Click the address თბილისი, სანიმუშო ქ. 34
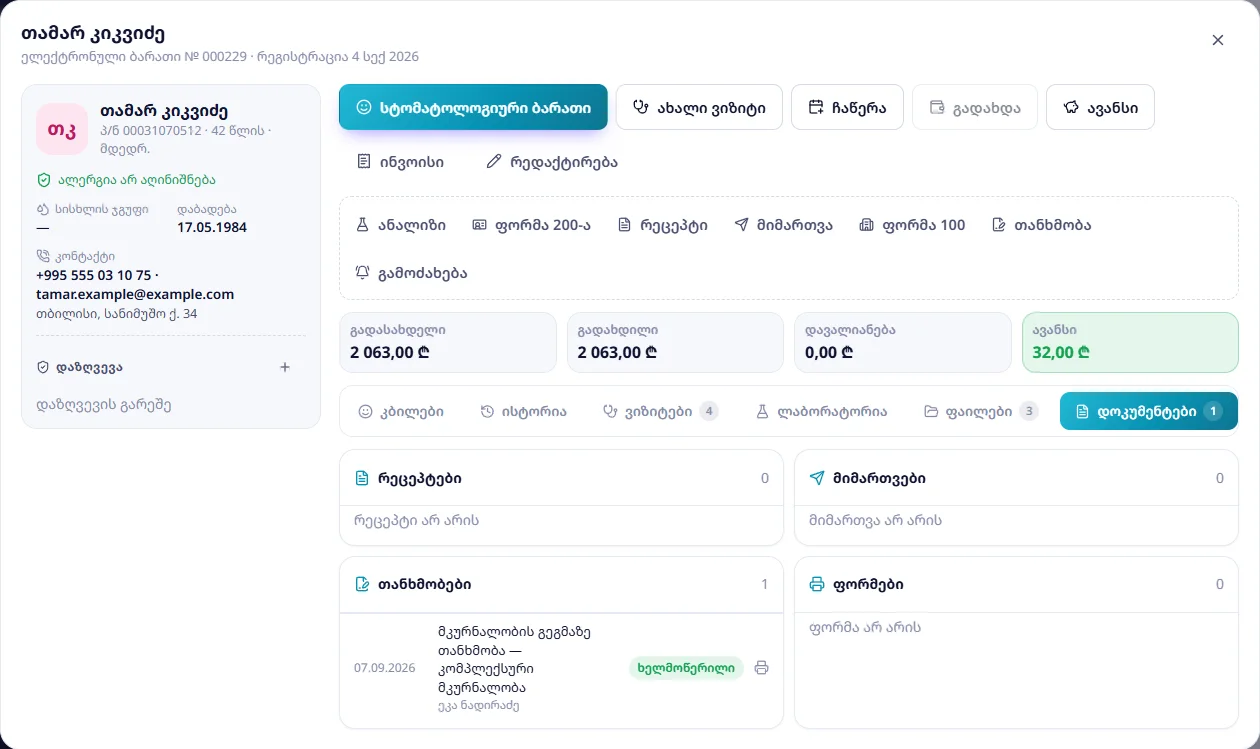 [x=116, y=314]
